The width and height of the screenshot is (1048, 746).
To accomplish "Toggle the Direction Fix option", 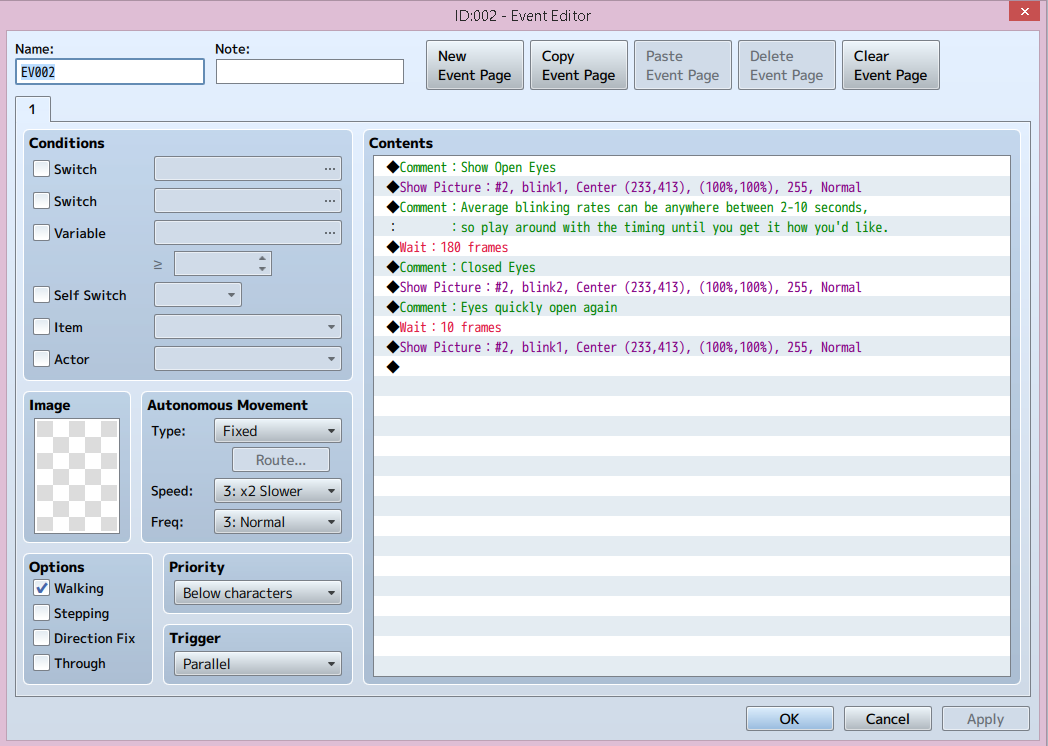I will click(x=41, y=638).
